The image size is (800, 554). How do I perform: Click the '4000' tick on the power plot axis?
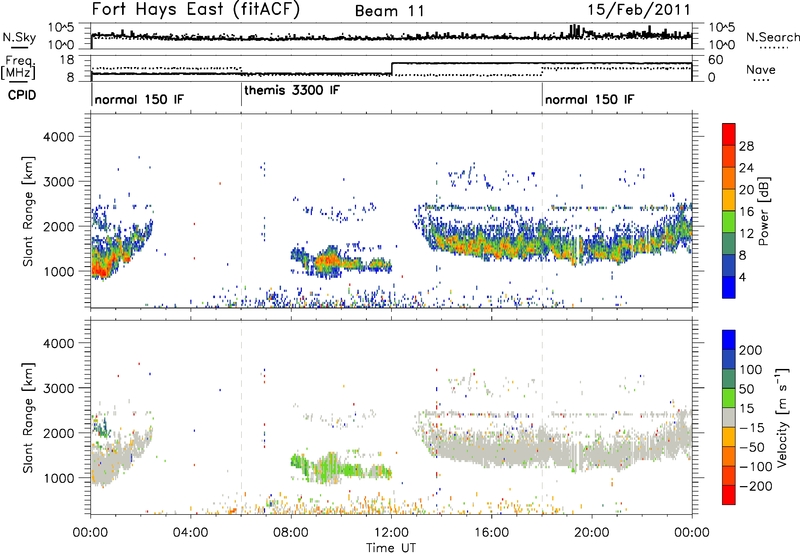click(58, 137)
